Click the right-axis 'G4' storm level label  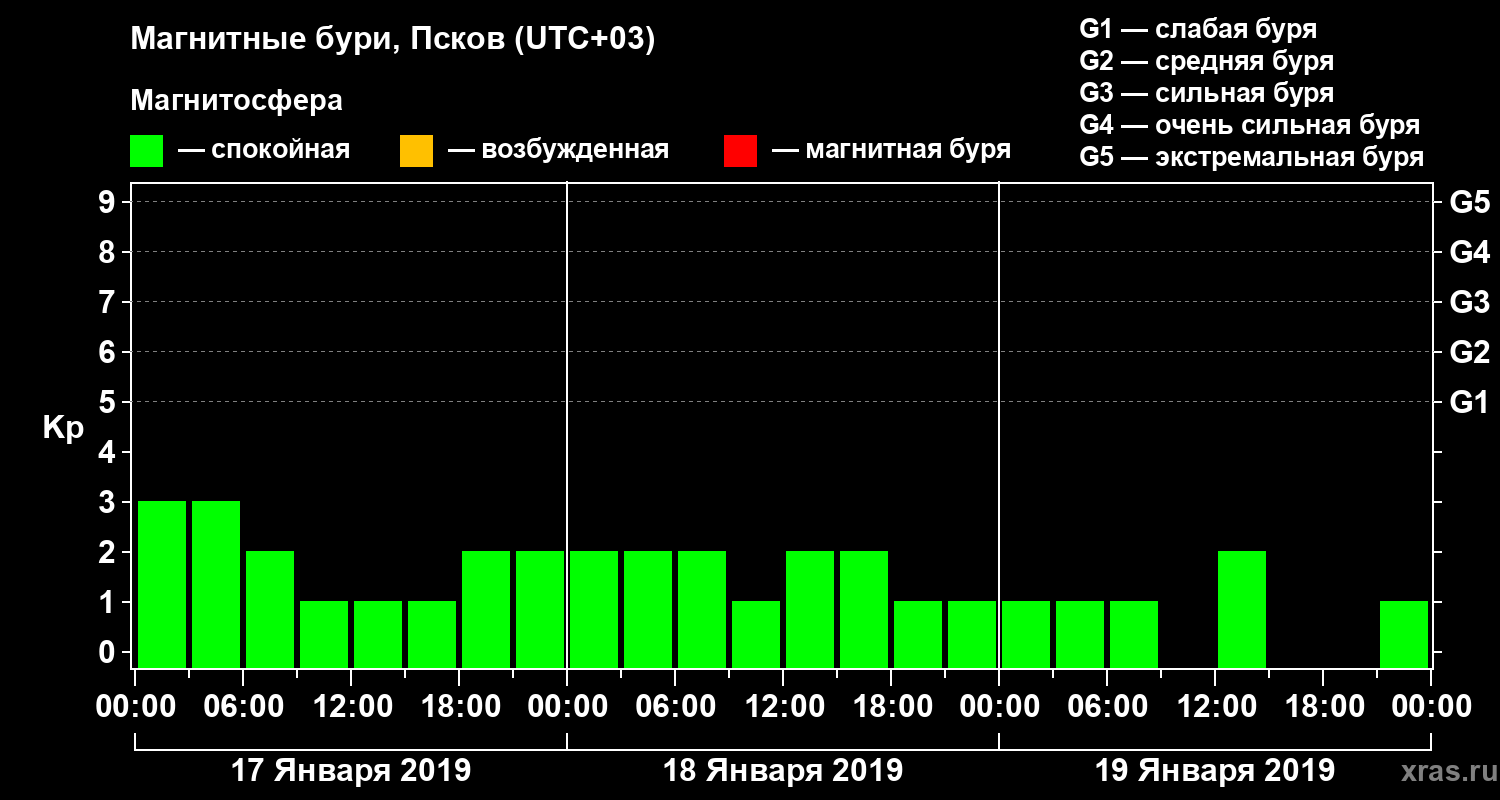tap(1469, 252)
